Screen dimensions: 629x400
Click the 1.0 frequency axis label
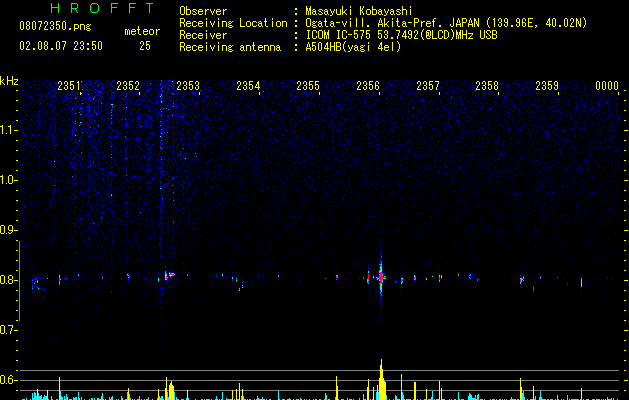[x=8, y=180]
